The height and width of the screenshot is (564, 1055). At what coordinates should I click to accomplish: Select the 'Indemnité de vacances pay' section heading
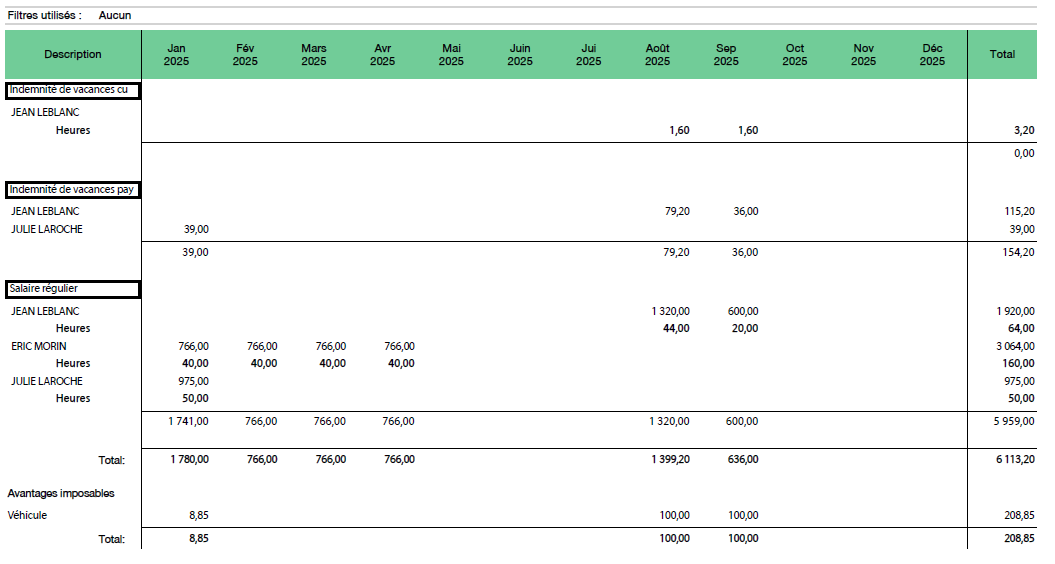[x=73, y=190]
